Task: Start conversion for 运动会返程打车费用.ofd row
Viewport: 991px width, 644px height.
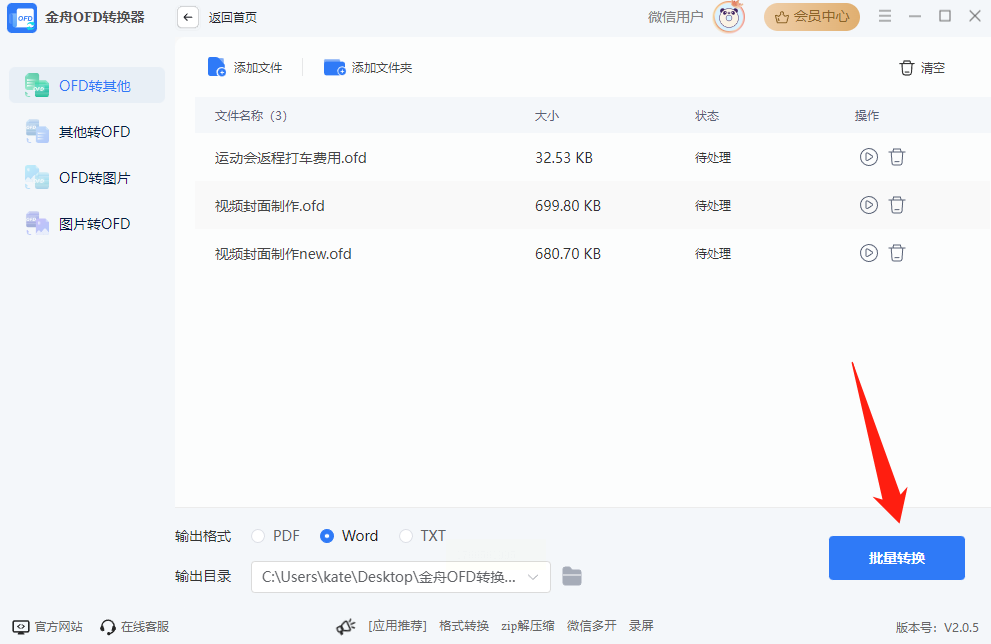Action: (x=868, y=157)
